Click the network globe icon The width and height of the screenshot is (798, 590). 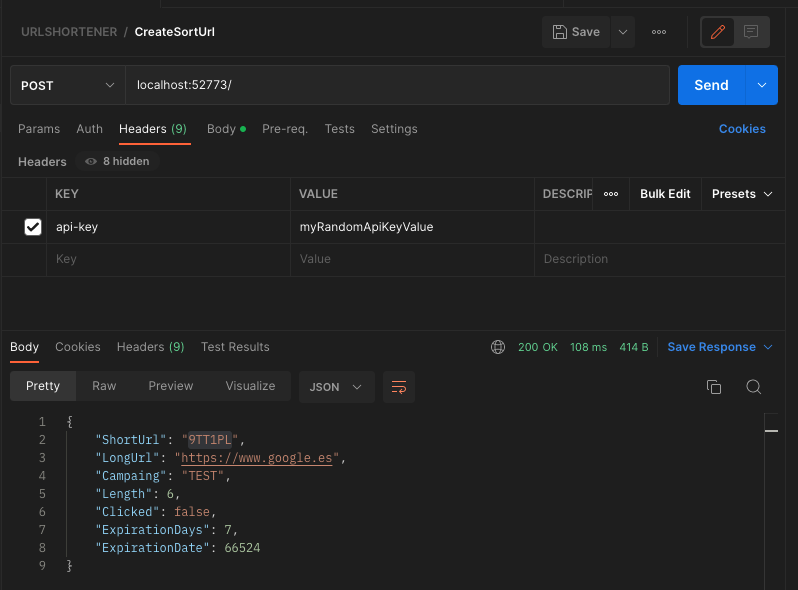[498, 347]
